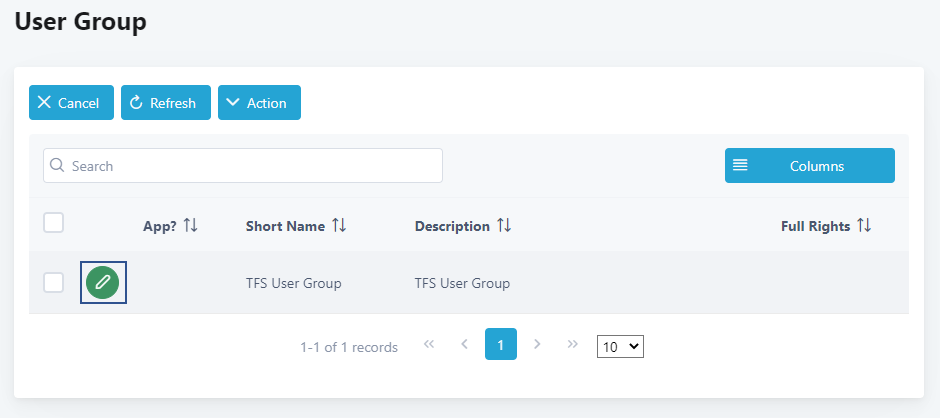Go to next page chevron
The height and width of the screenshot is (418, 940).
[537, 345]
